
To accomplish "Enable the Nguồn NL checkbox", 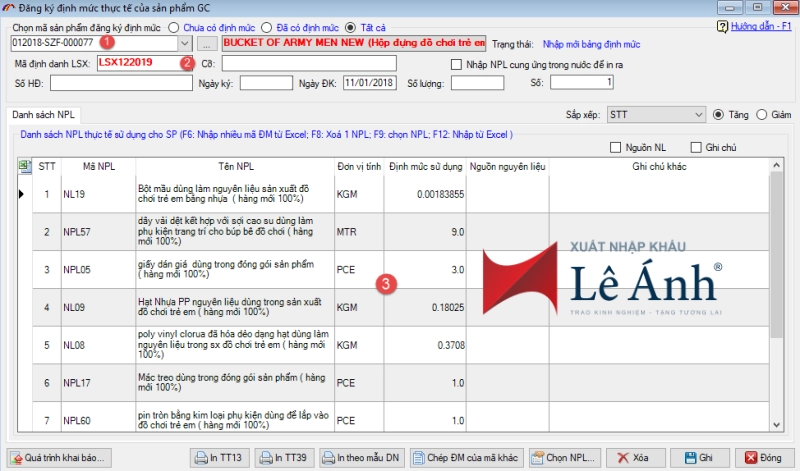I will (x=616, y=148).
